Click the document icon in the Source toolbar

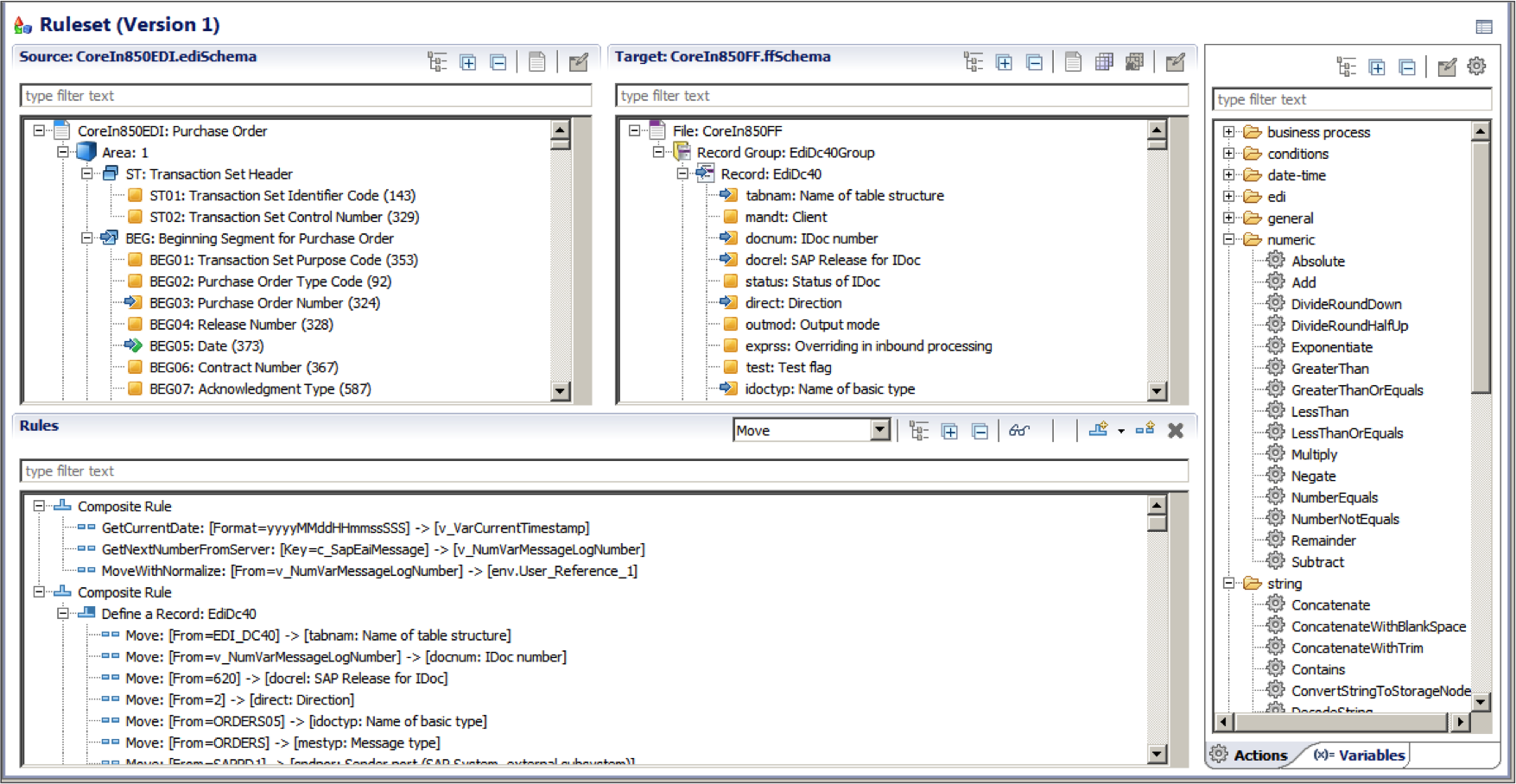536,62
